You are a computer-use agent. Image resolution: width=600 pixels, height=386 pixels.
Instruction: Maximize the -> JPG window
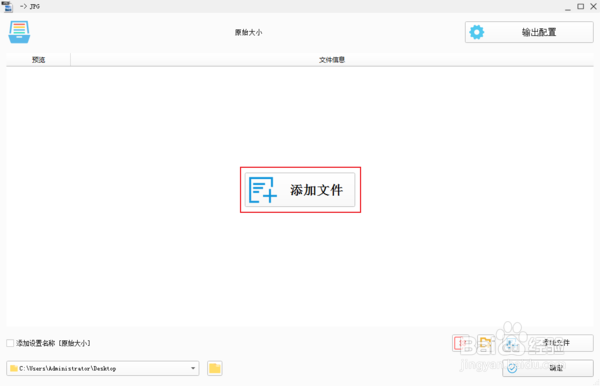[x=580, y=7]
